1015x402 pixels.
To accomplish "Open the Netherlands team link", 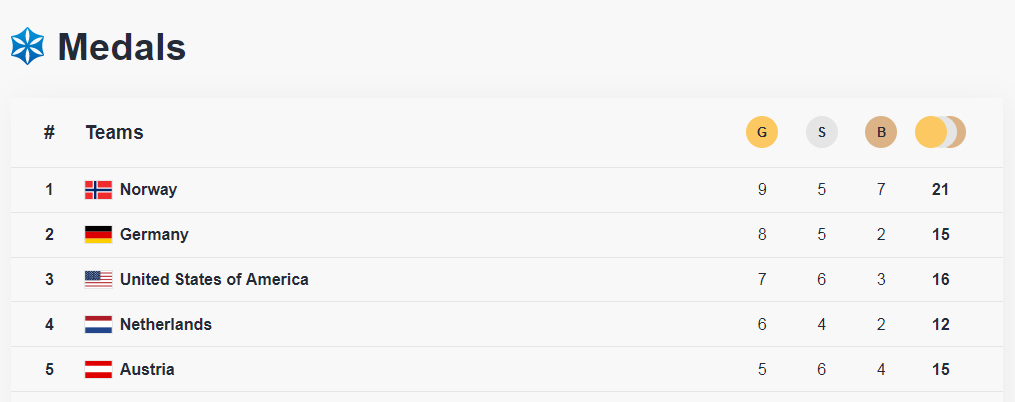I will point(166,325).
